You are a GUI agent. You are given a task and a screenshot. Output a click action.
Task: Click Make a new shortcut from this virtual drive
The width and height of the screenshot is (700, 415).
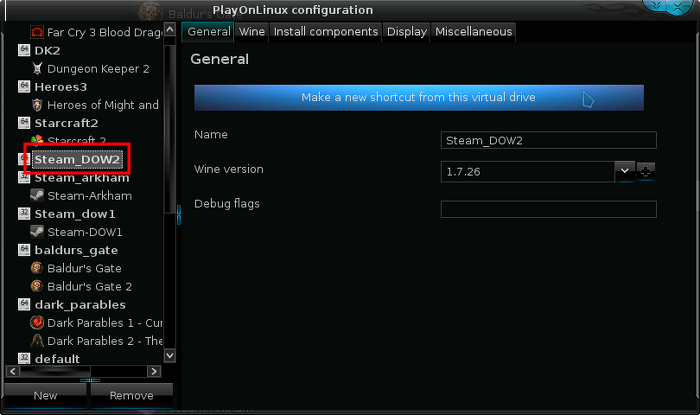(419, 97)
